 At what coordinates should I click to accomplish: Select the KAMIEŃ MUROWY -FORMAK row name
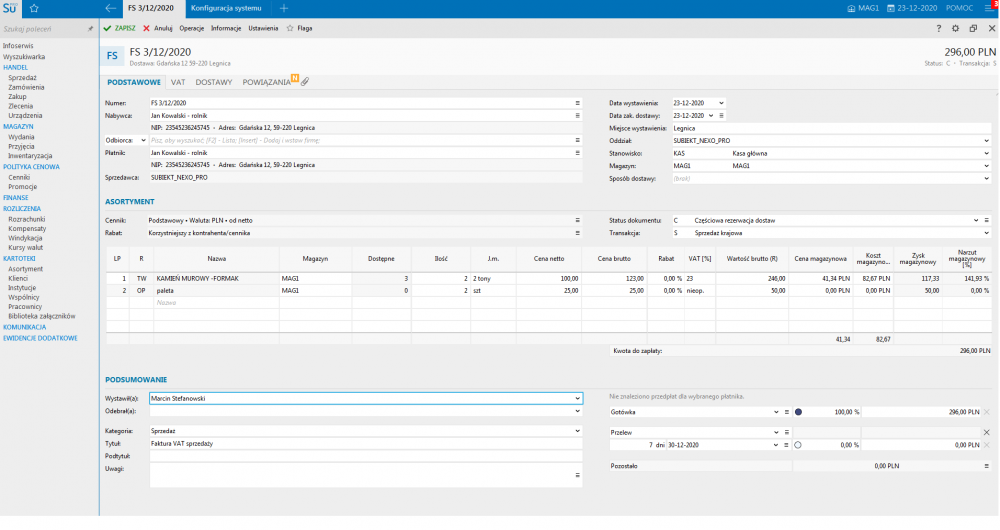tap(198, 279)
